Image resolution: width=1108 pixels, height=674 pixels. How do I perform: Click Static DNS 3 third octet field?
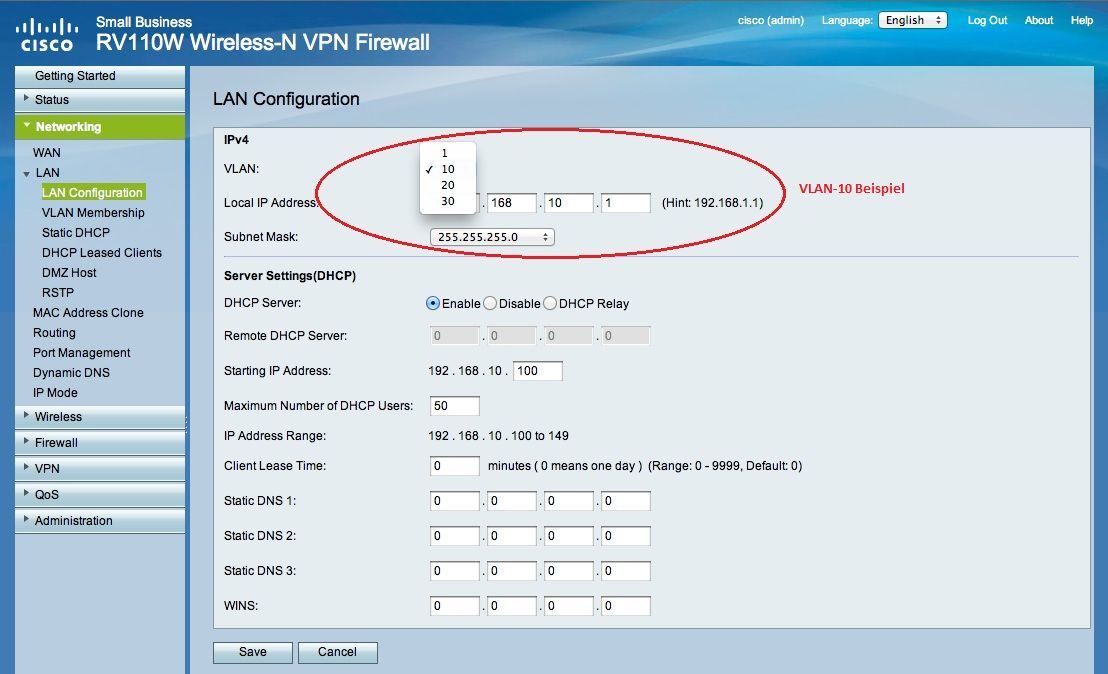pos(569,571)
